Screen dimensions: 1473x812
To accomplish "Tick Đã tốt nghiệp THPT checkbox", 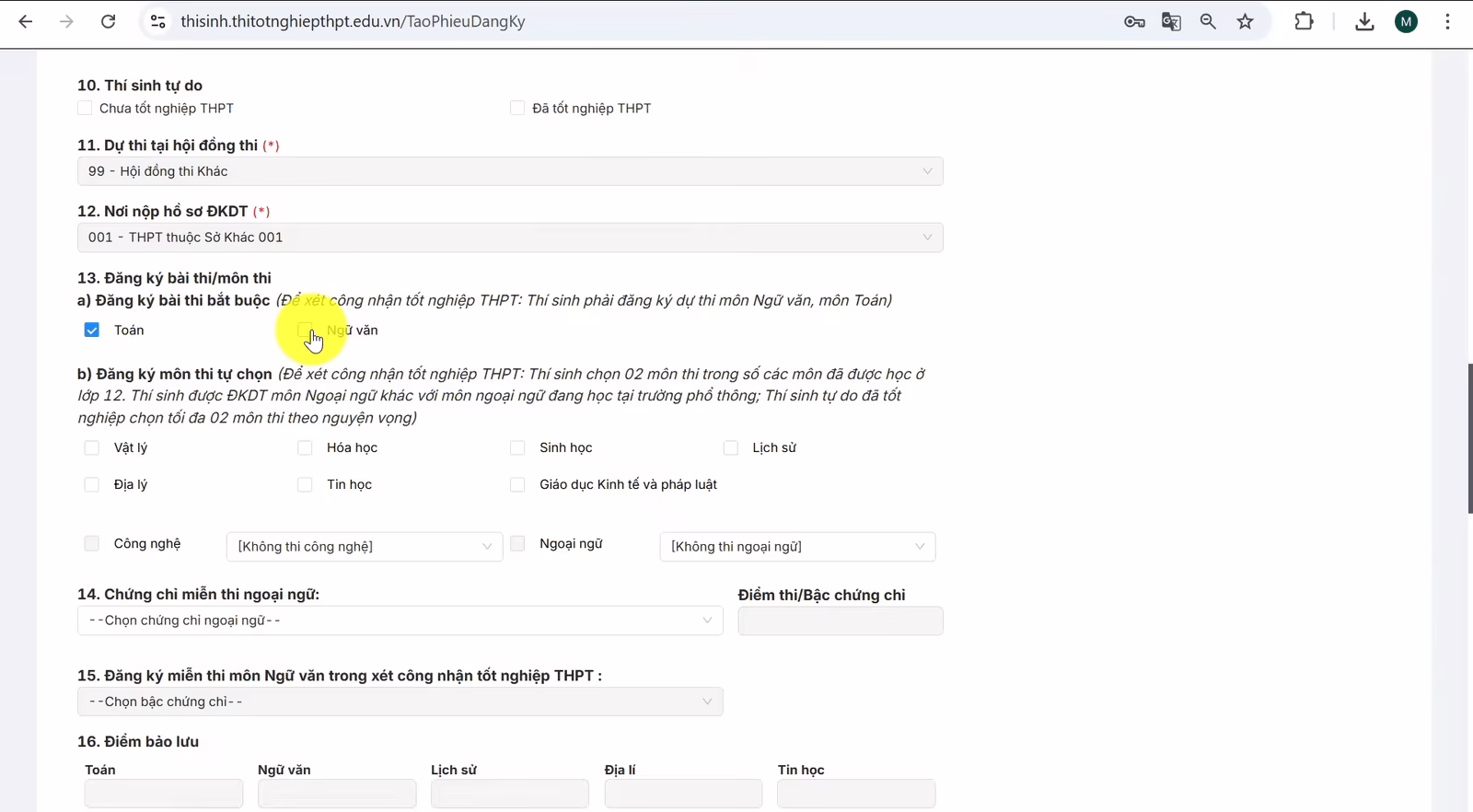I will coord(517,108).
